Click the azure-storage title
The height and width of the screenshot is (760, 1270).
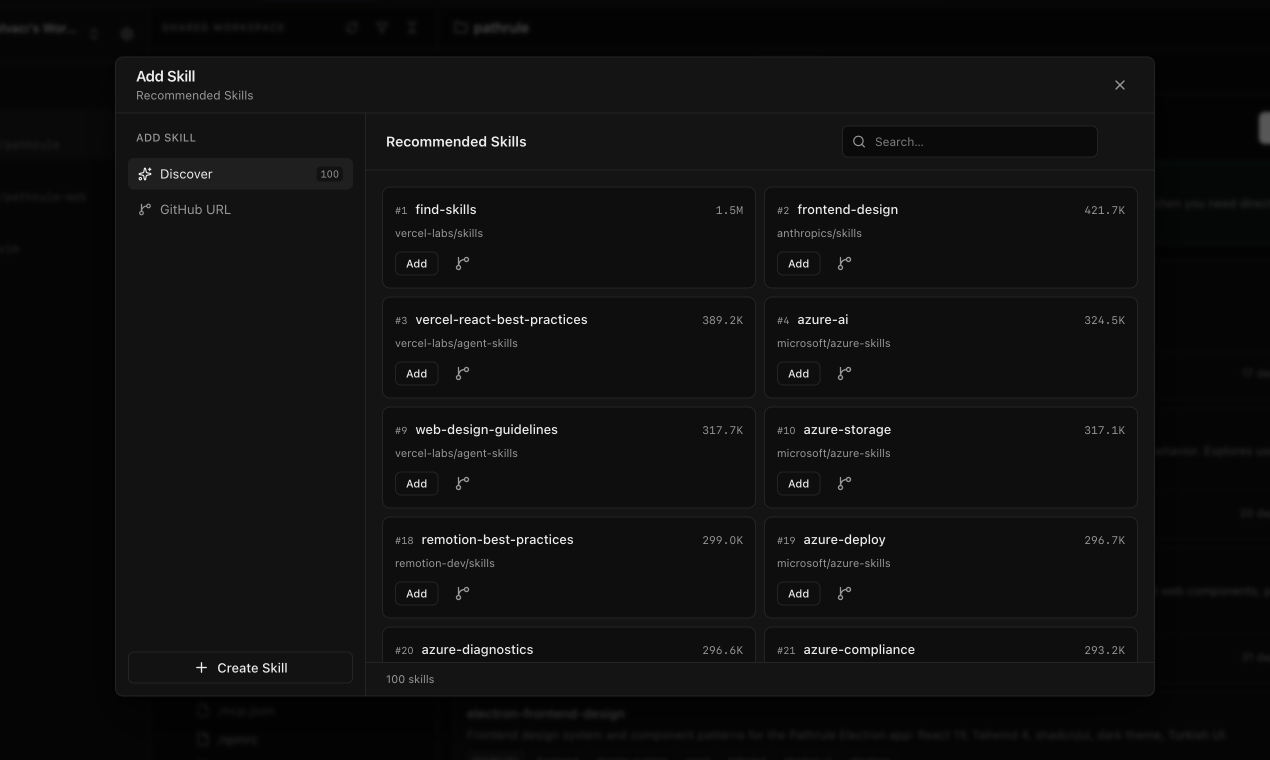click(847, 430)
